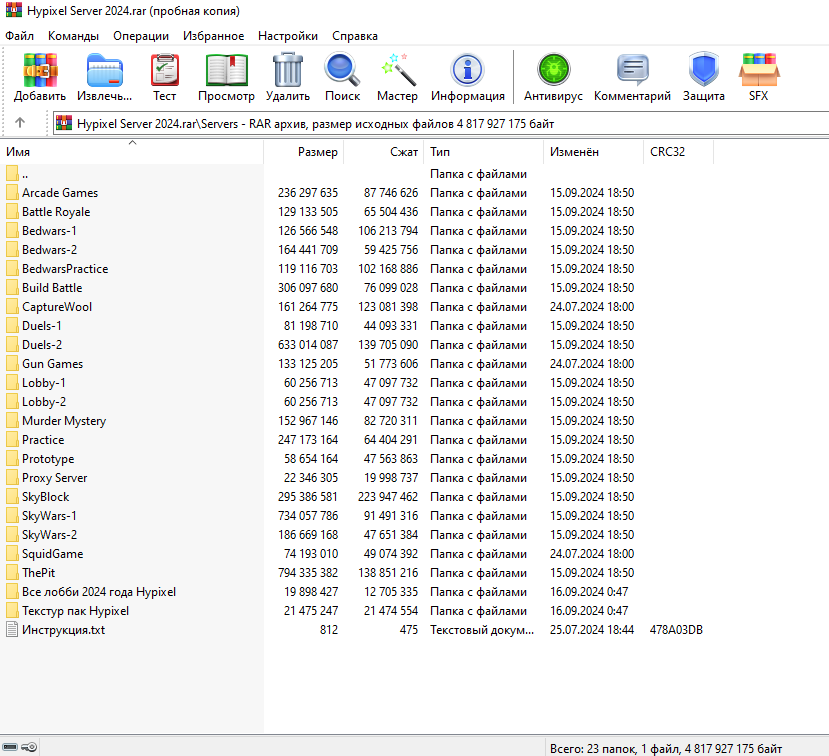Click the SFX archive box icon
This screenshot has height=756, width=829.
pos(759,70)
